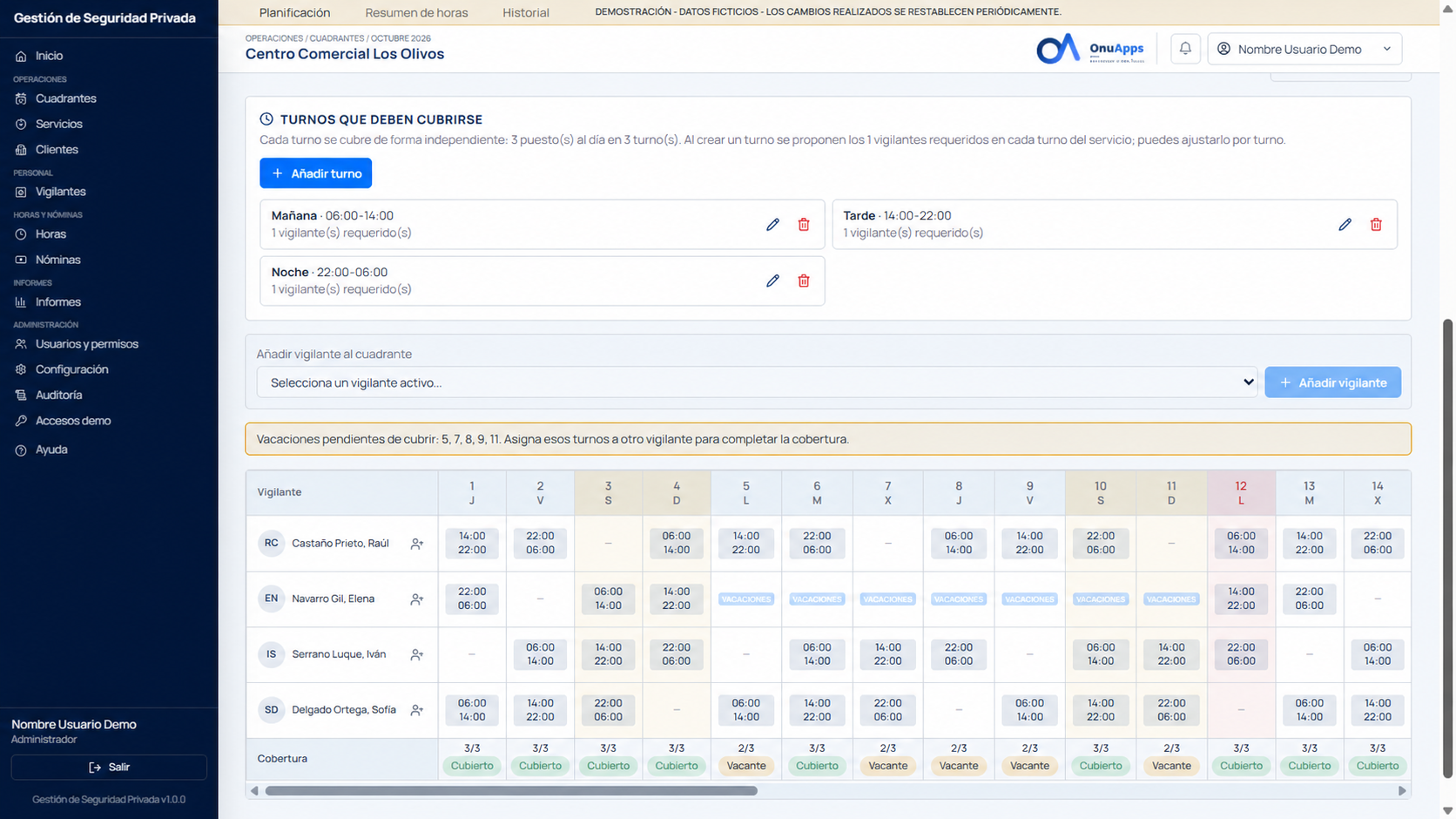Open the notifications bell
This screenshot has width=1456, height=819.
point(1185,49)
